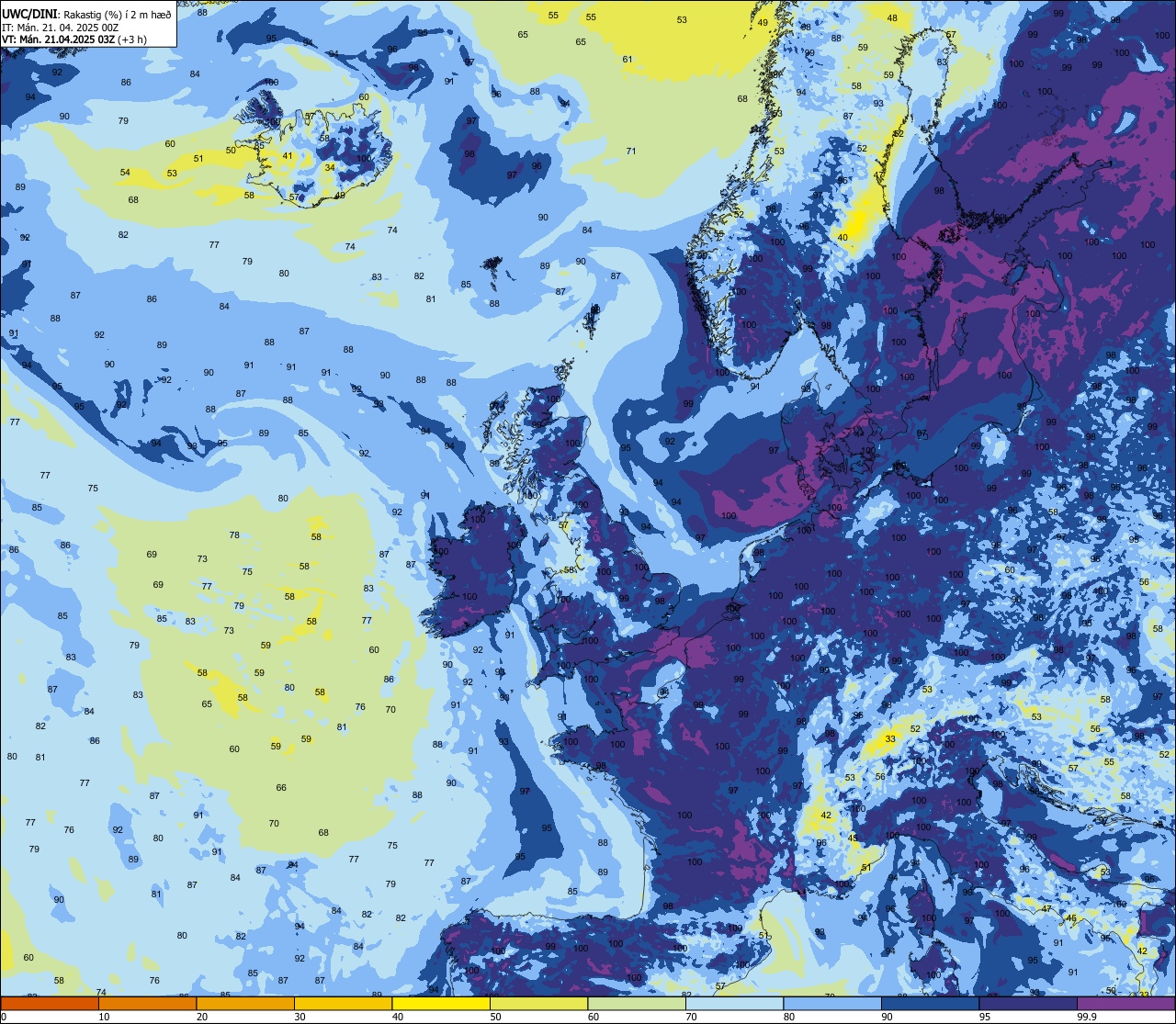
Task: Click the legend tick label 99.9
Action: (x=1087, y=1017)
